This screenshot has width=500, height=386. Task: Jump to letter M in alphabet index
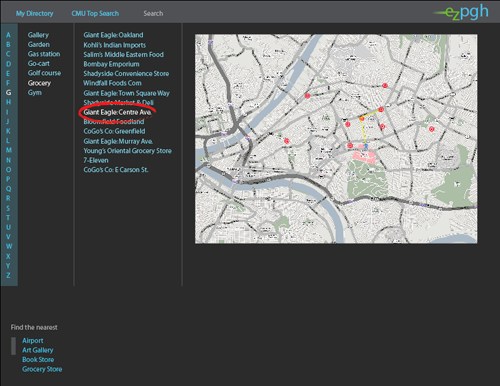pyautogui.click(x=8, y=150)
